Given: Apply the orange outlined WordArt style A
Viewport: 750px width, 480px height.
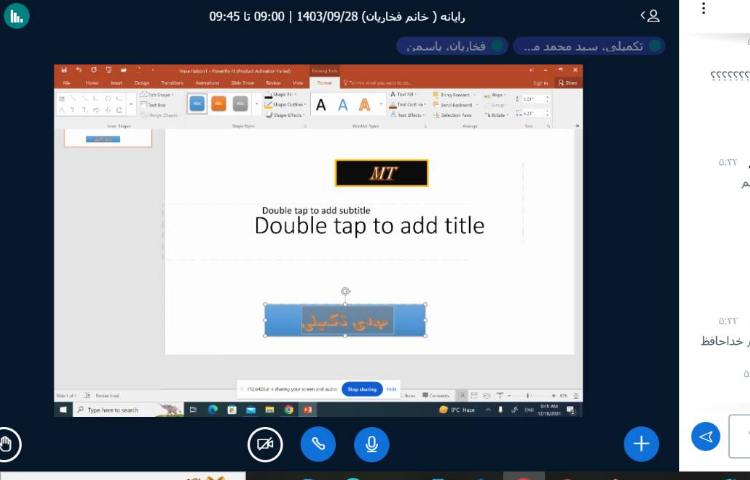Looking at the screenshot, I should (x=364, y=105).
